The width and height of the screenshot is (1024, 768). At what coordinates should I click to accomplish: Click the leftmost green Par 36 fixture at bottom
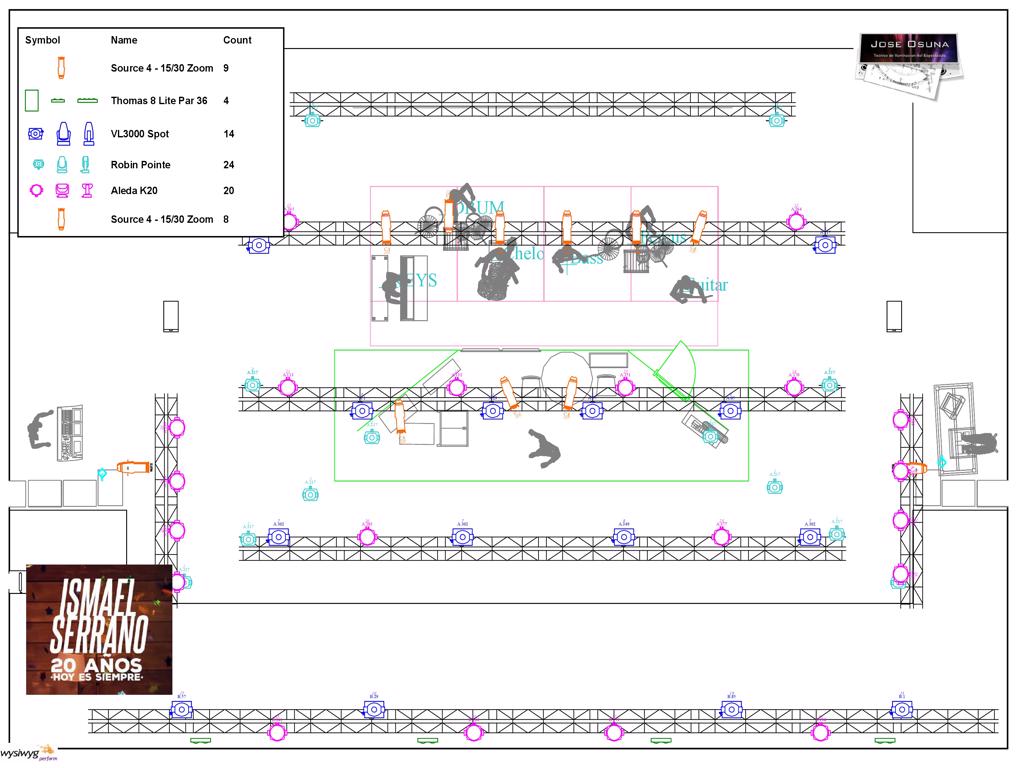201,741
